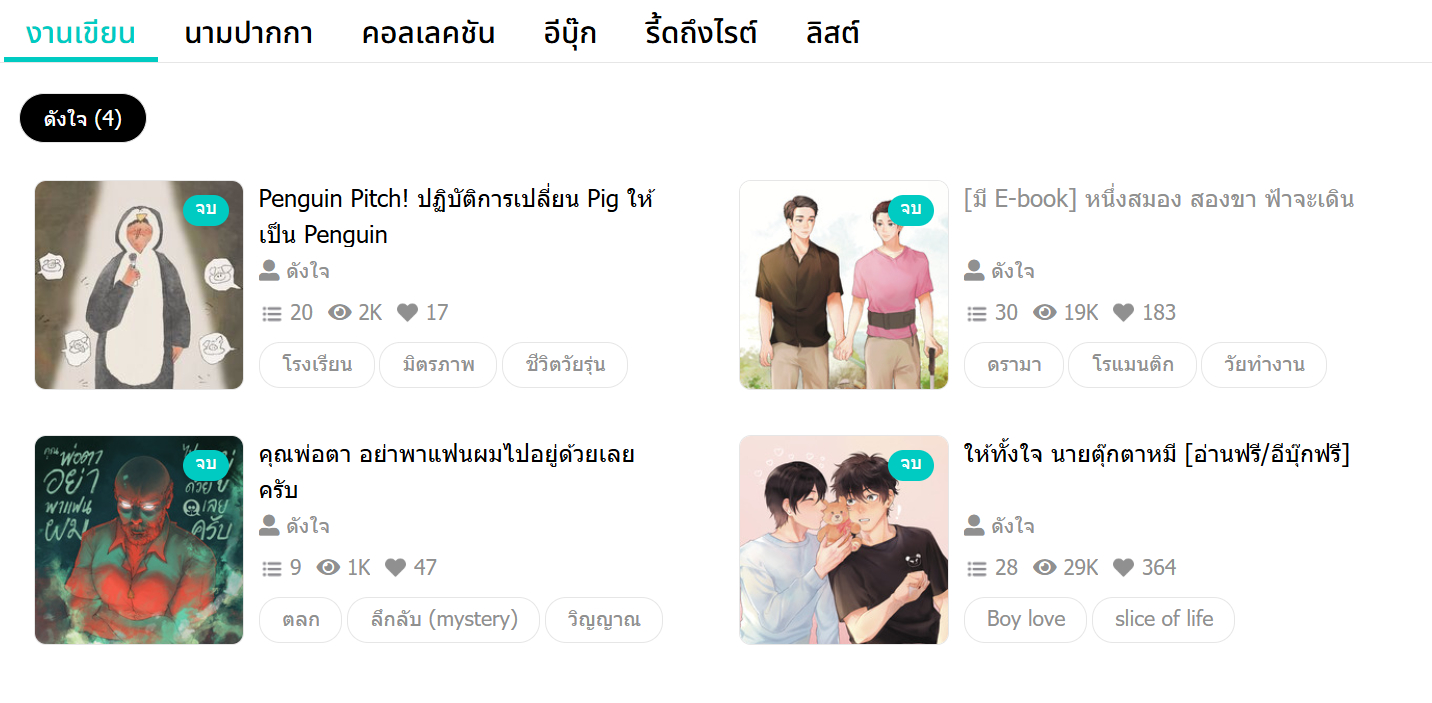This screenshot has height=703, width=1432.
Task: Click the ดังใจ (4) filter pill
Action: [x=83, y=119]
